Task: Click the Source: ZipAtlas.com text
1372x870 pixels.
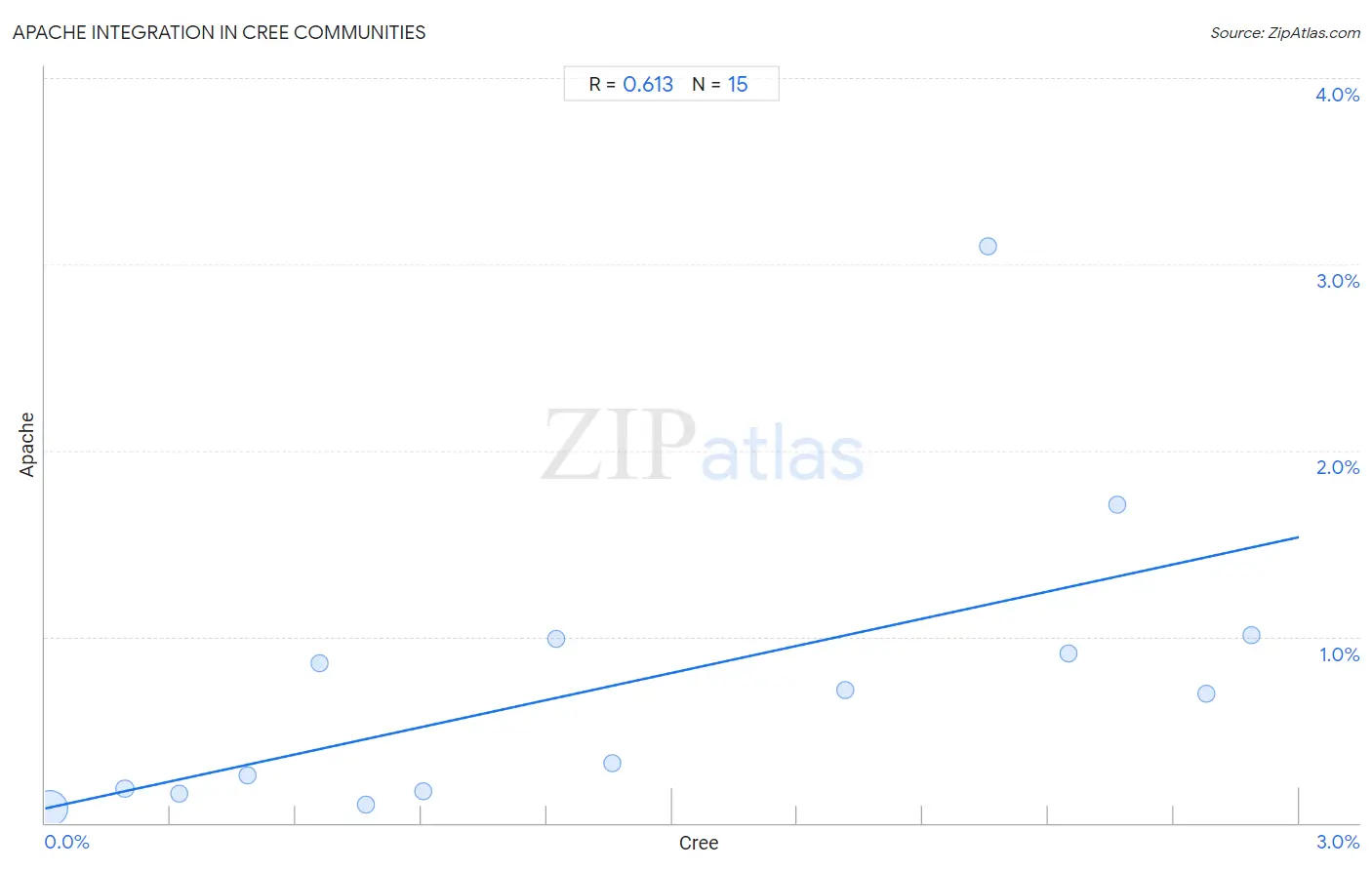Action: click(1285, 33)
